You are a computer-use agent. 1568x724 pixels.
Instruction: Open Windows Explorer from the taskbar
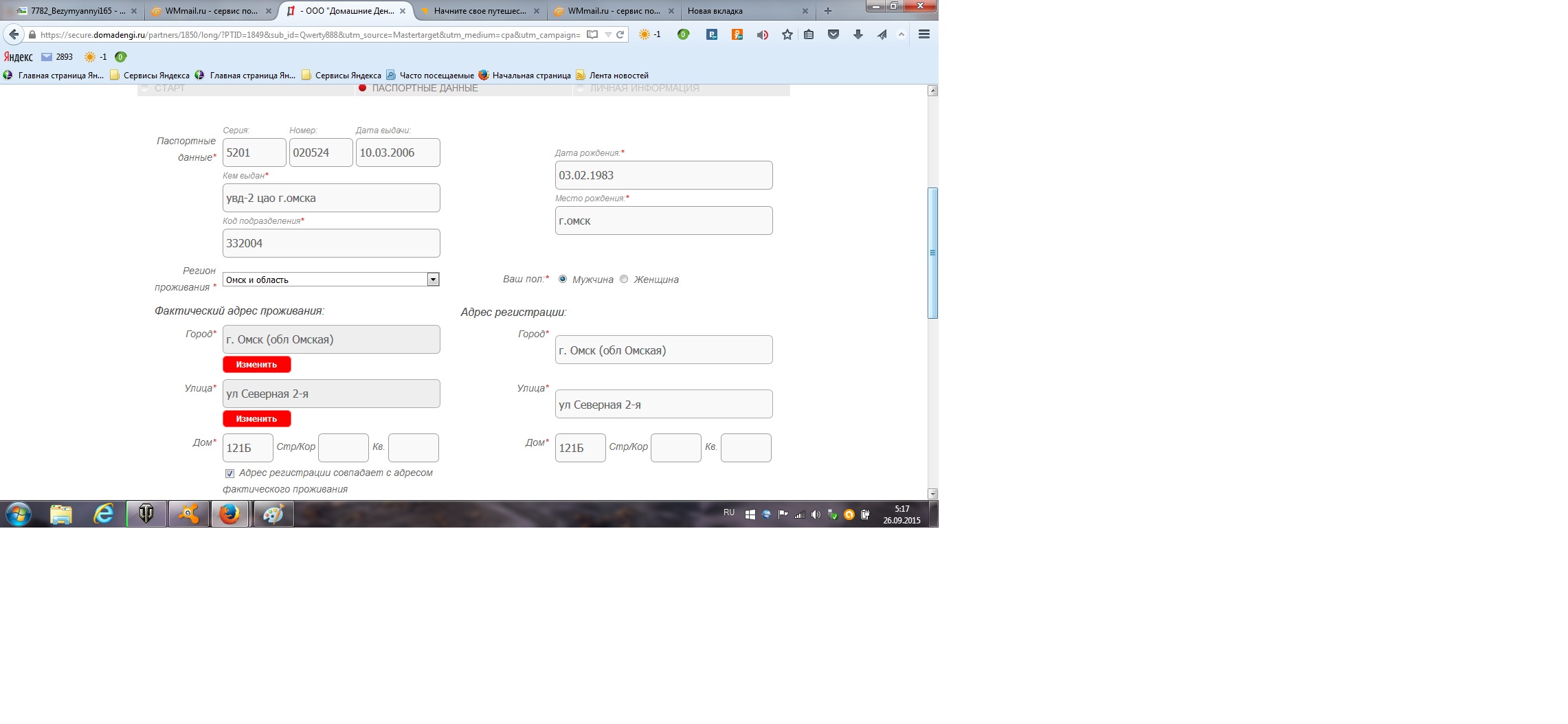(x=61, y=514)
